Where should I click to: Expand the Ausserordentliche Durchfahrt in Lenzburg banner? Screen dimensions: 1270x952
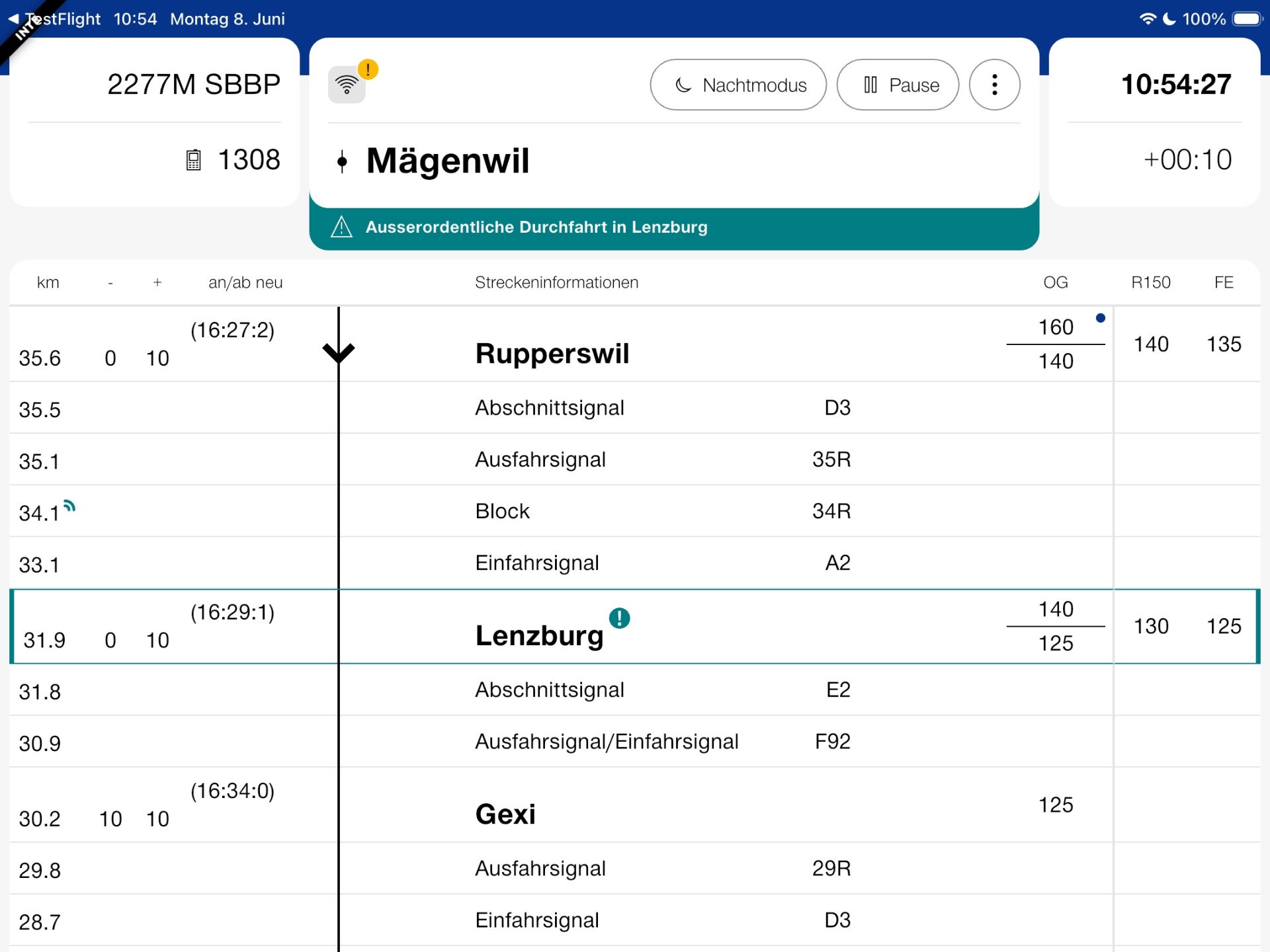tap(674, 227)
